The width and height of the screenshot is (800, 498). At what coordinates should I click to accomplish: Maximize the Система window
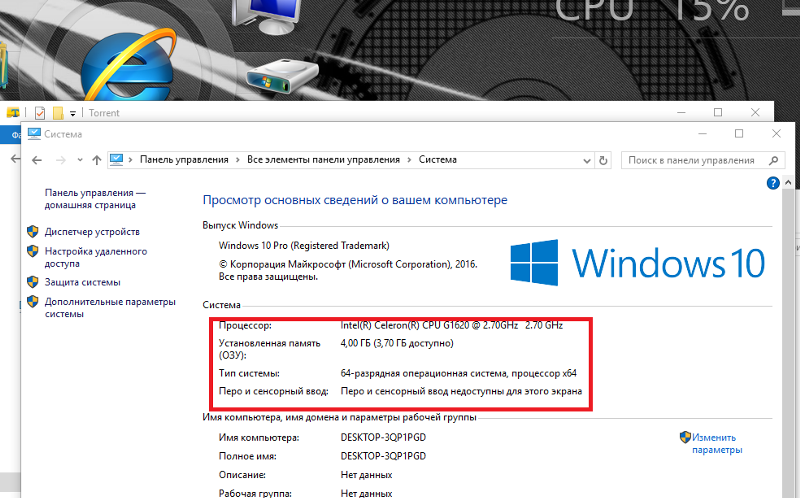pos(739,134)
